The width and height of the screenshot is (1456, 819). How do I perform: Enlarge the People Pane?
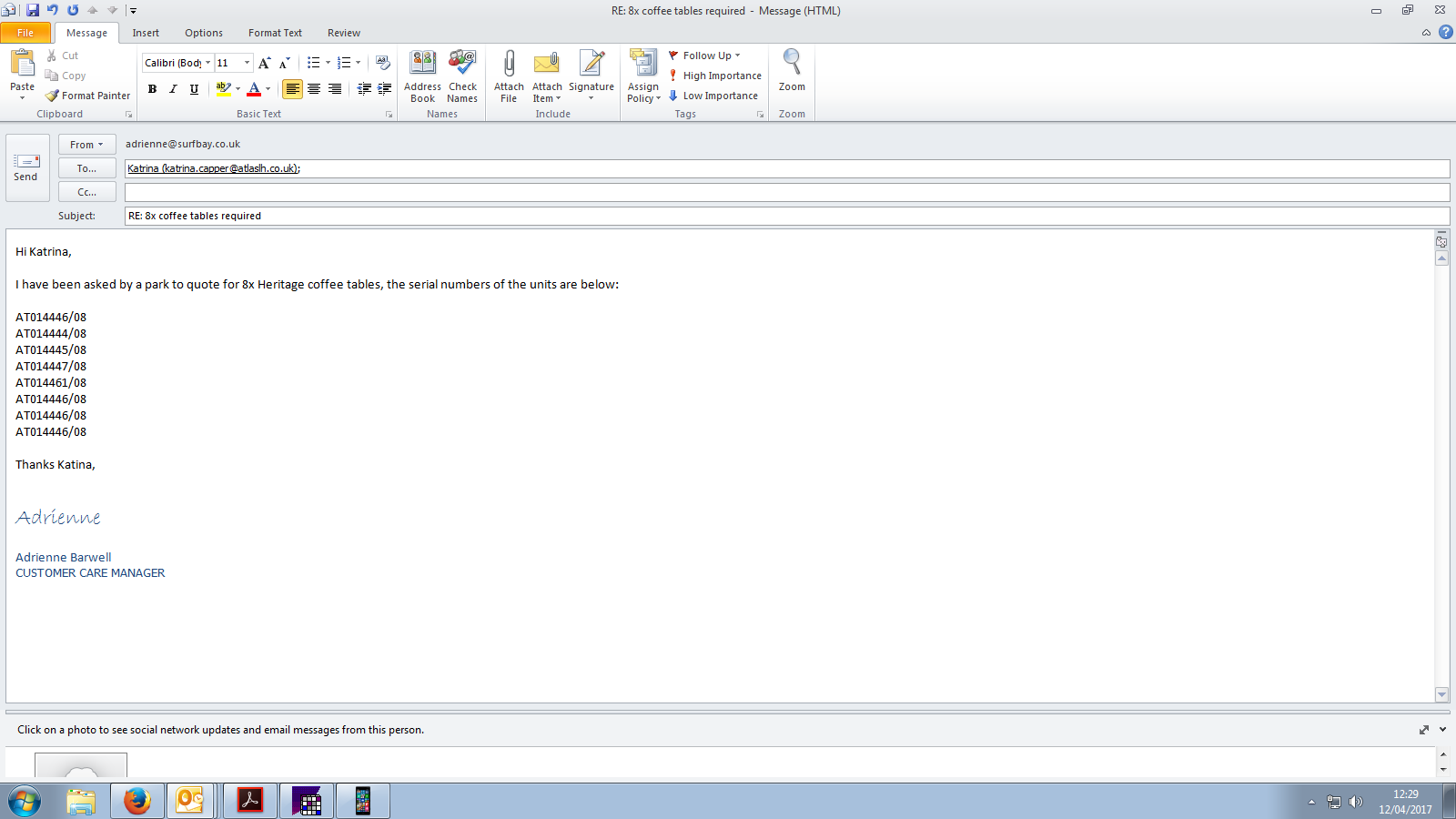coord(1424,730)
